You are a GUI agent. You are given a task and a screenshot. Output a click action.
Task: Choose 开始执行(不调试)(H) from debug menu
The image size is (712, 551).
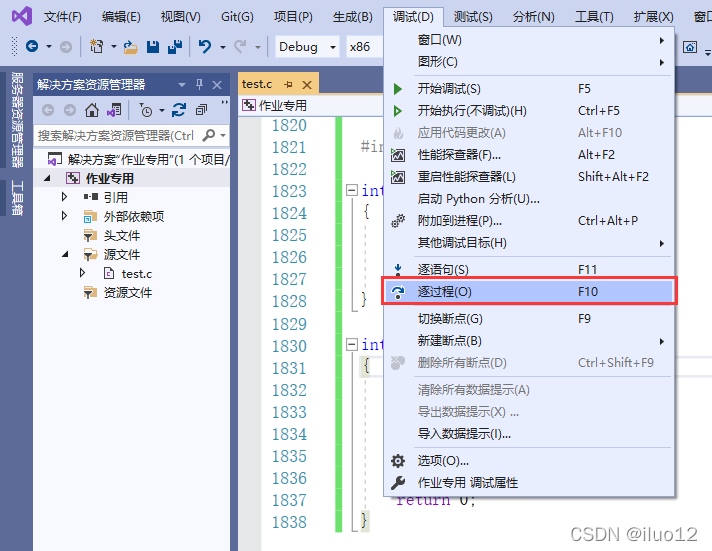[529, 111]
